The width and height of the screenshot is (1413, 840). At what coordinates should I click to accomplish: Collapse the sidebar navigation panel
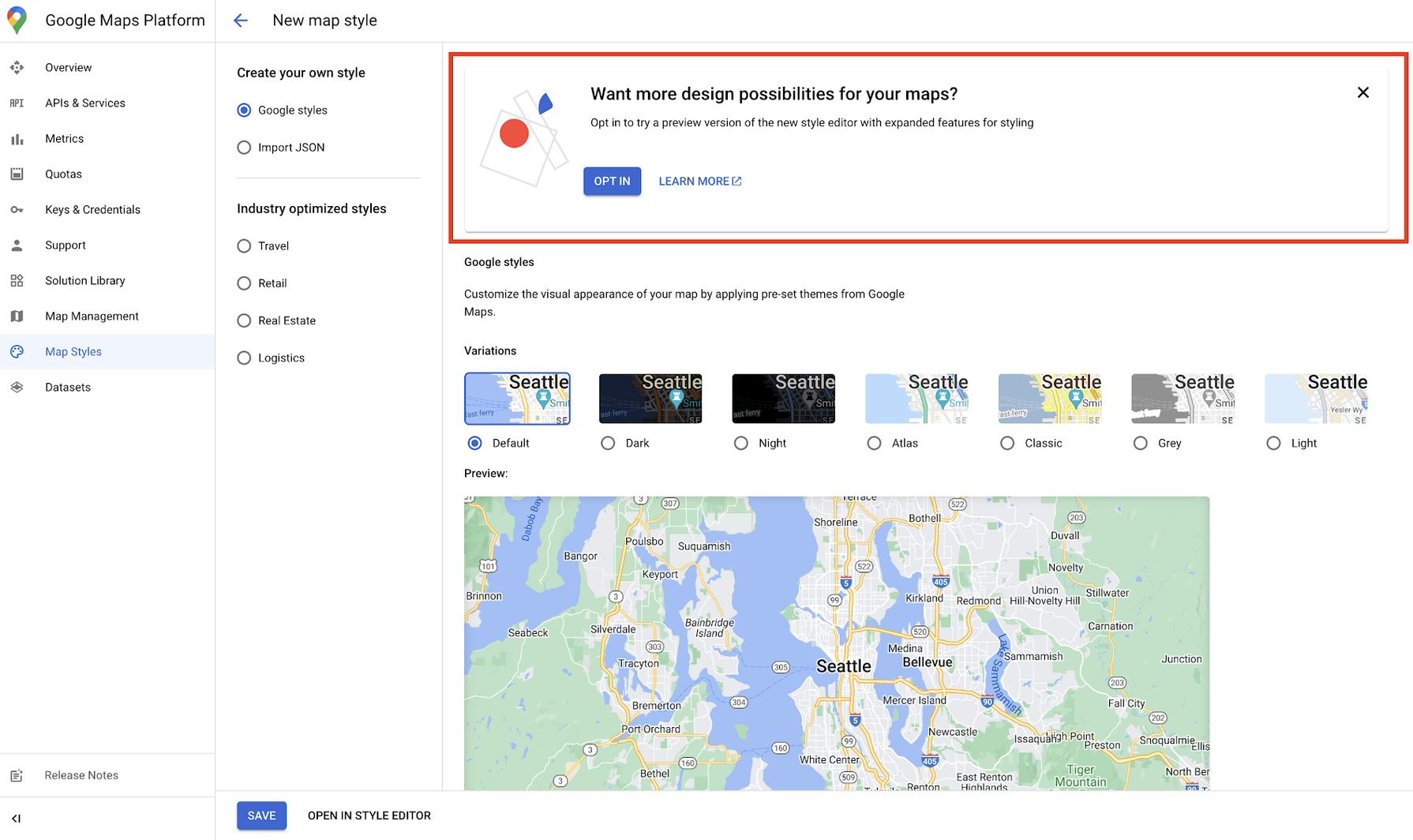(x=16, y=819)
